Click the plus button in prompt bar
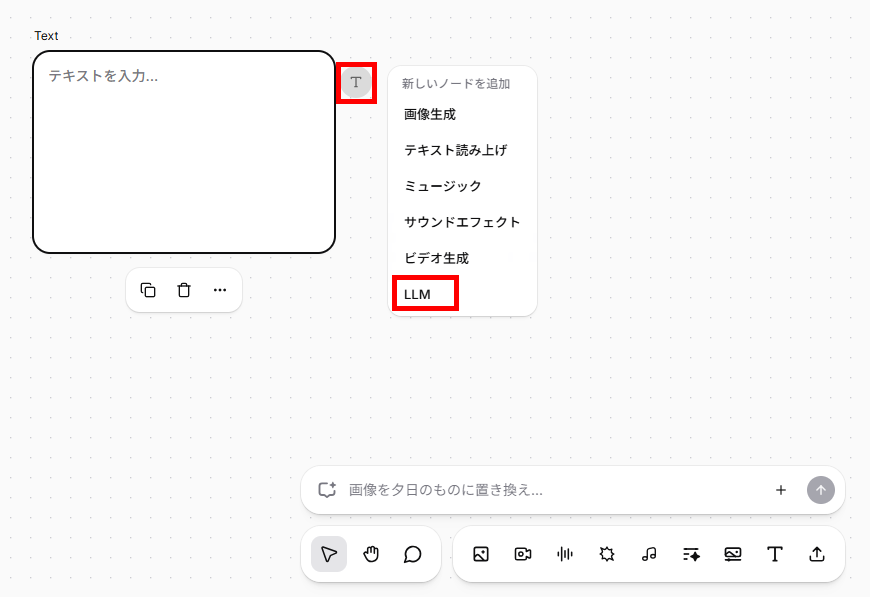The image size is (870, 597). (781, 490)
